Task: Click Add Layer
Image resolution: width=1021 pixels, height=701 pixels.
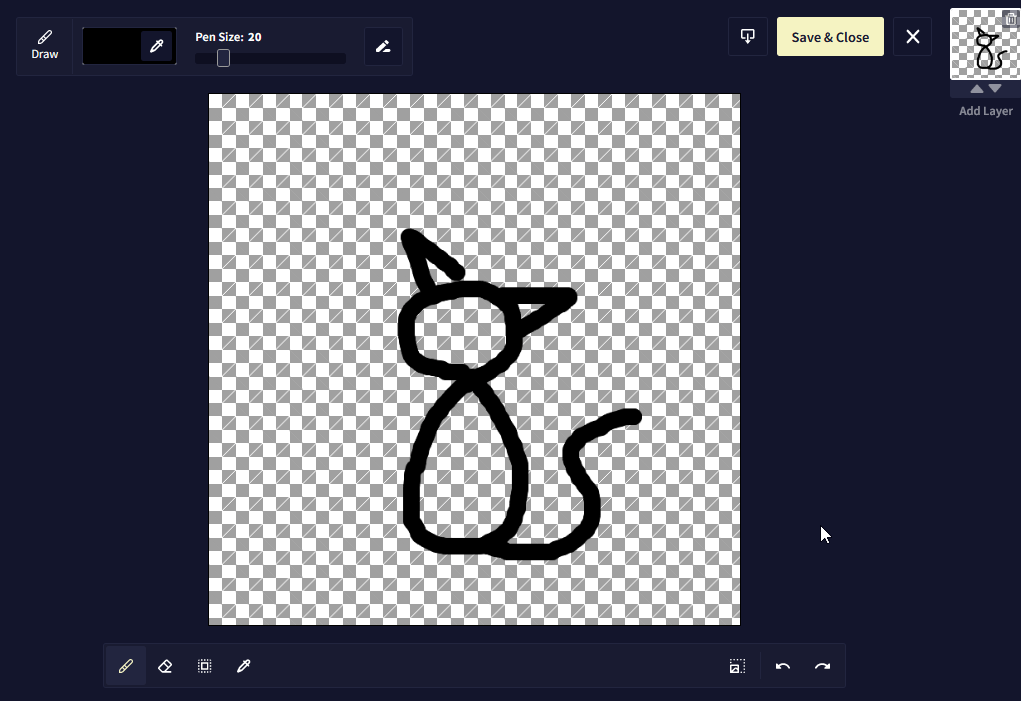Action: point(985,111)
